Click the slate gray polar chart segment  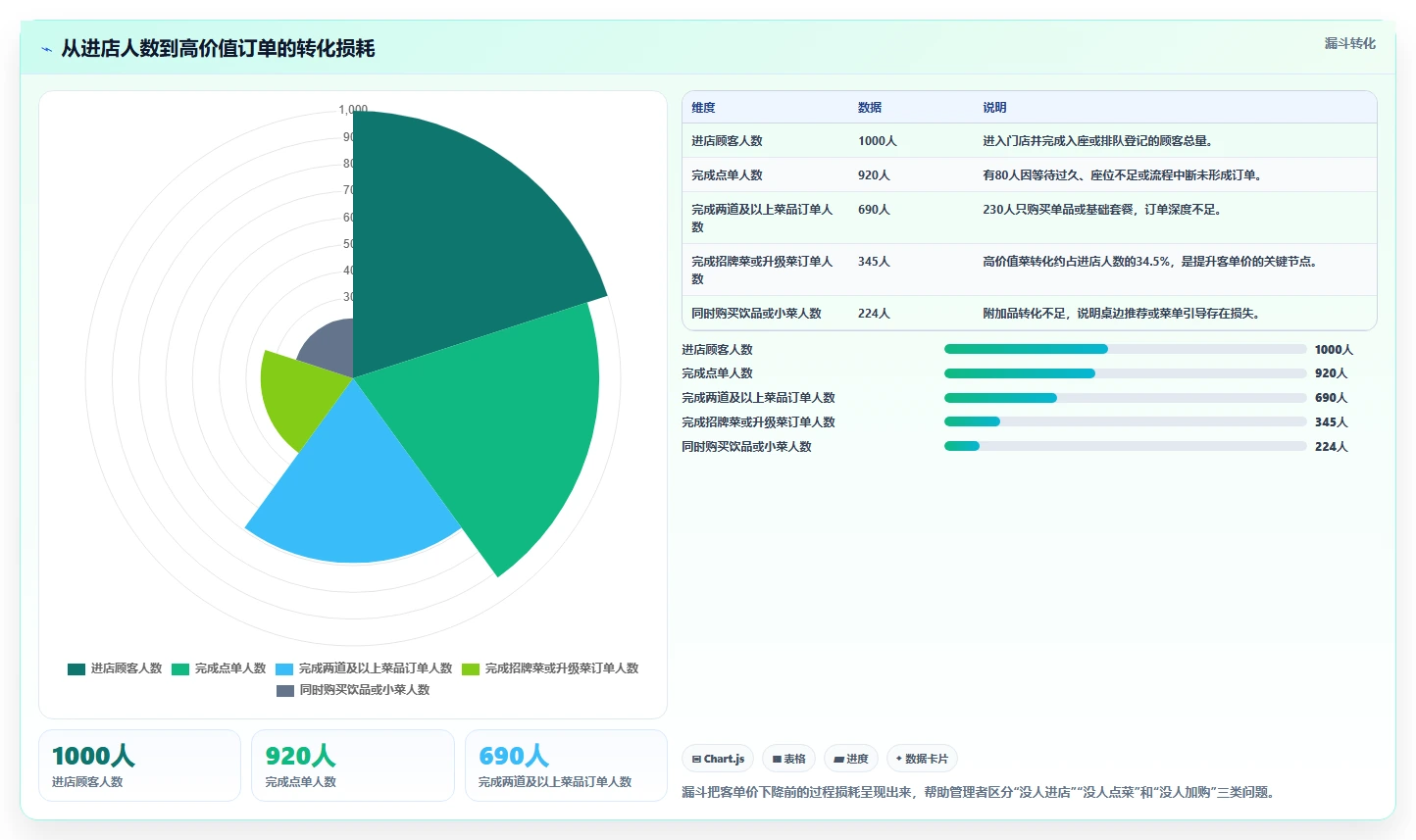coord(329,348)
